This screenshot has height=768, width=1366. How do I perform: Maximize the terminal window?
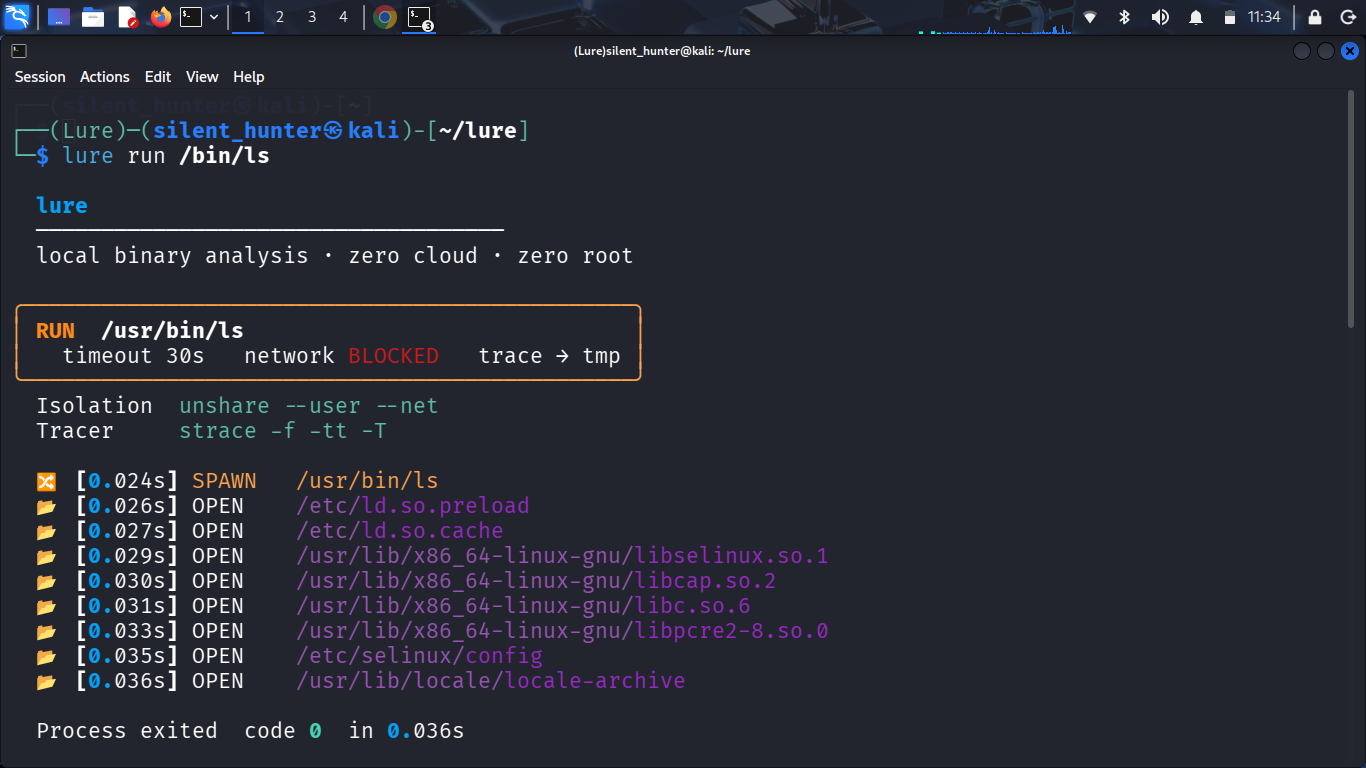[1326, 51]
